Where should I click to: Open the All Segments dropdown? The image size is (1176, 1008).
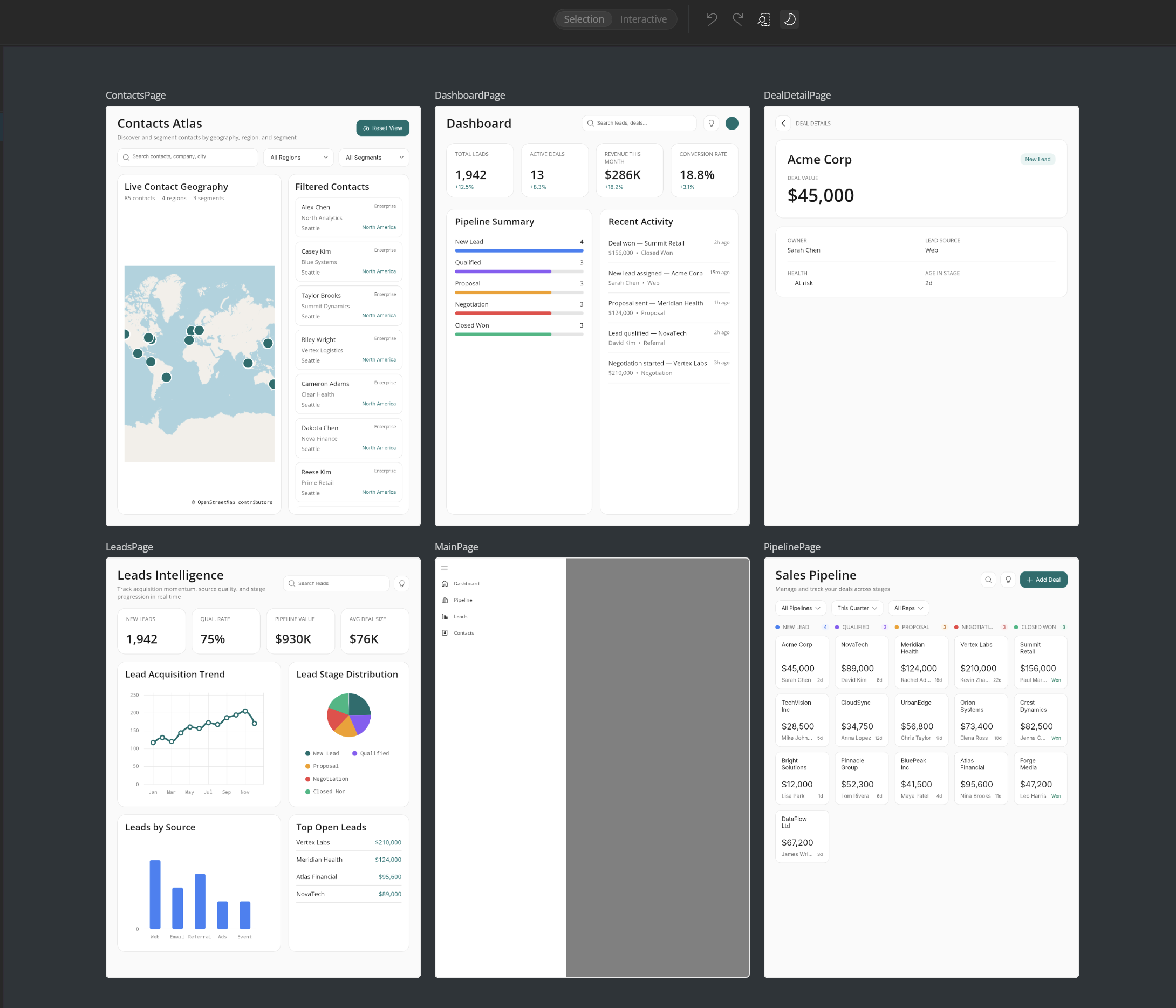pyautogui.click(x=374, y=158)
